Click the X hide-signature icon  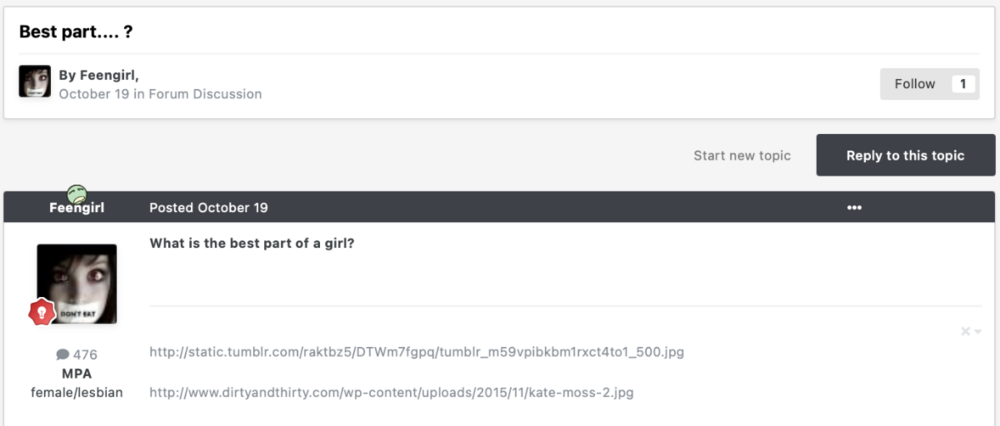point(966,331)
